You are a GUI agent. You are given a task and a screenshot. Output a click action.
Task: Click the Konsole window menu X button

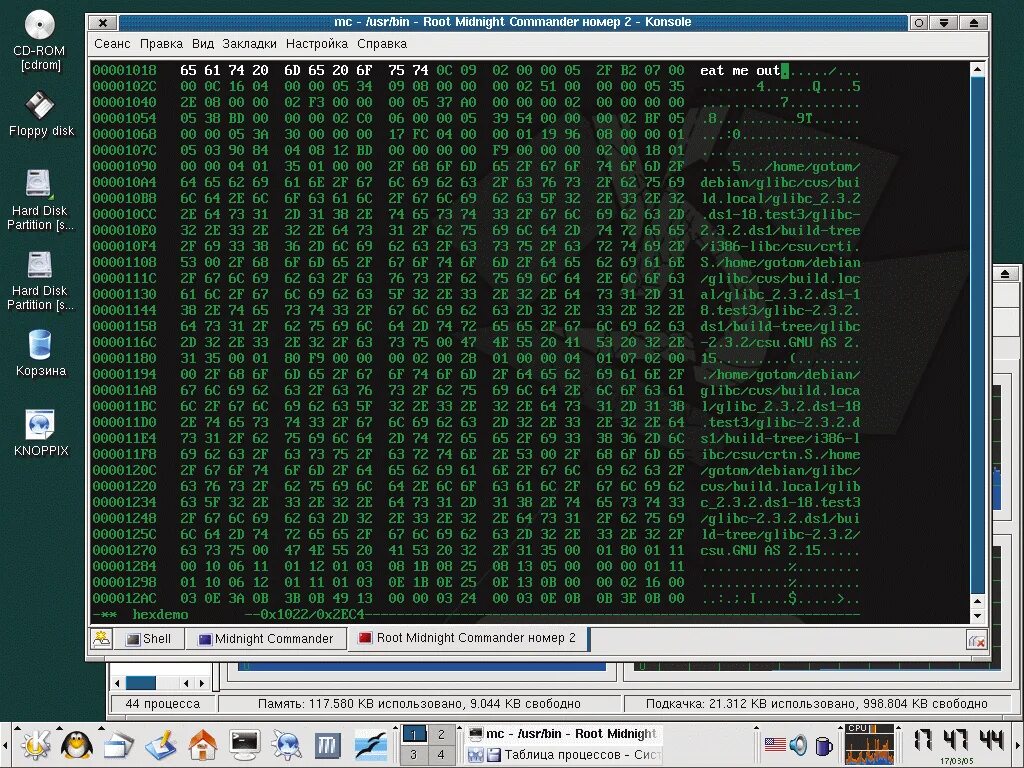point(103,22)
